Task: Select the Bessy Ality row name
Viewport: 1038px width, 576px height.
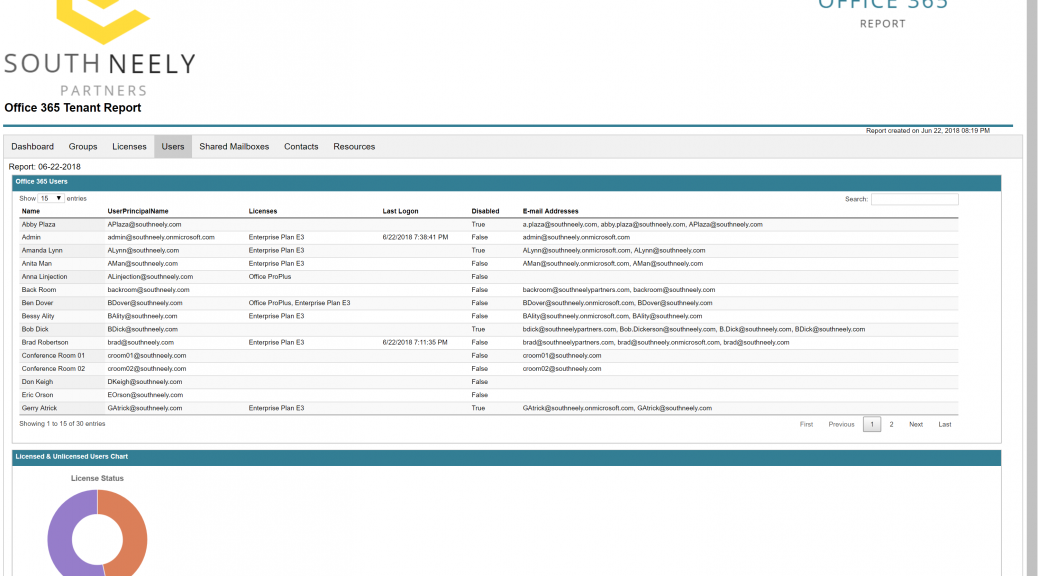Action: [38, 316]
